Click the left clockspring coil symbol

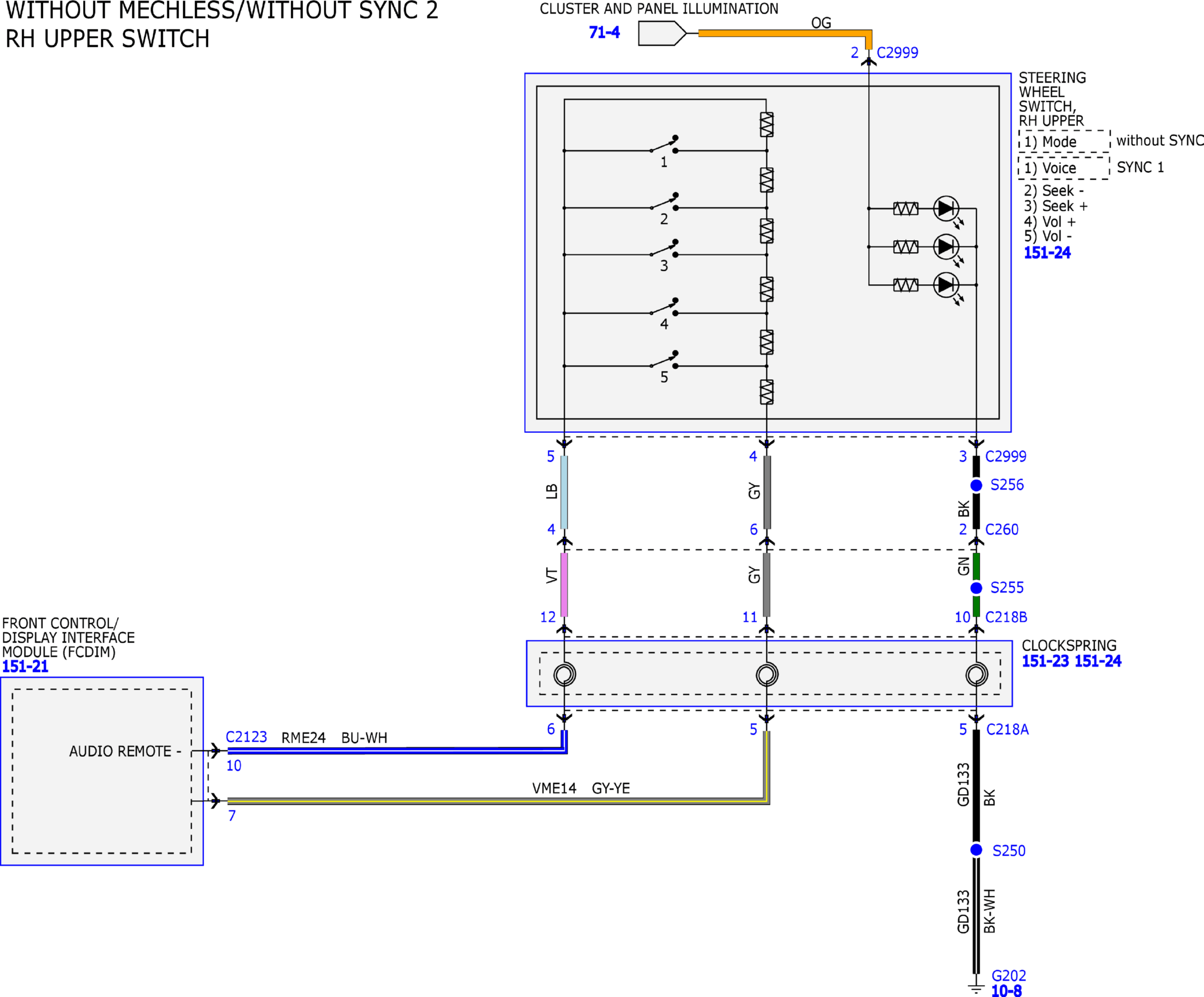[564, 674]
